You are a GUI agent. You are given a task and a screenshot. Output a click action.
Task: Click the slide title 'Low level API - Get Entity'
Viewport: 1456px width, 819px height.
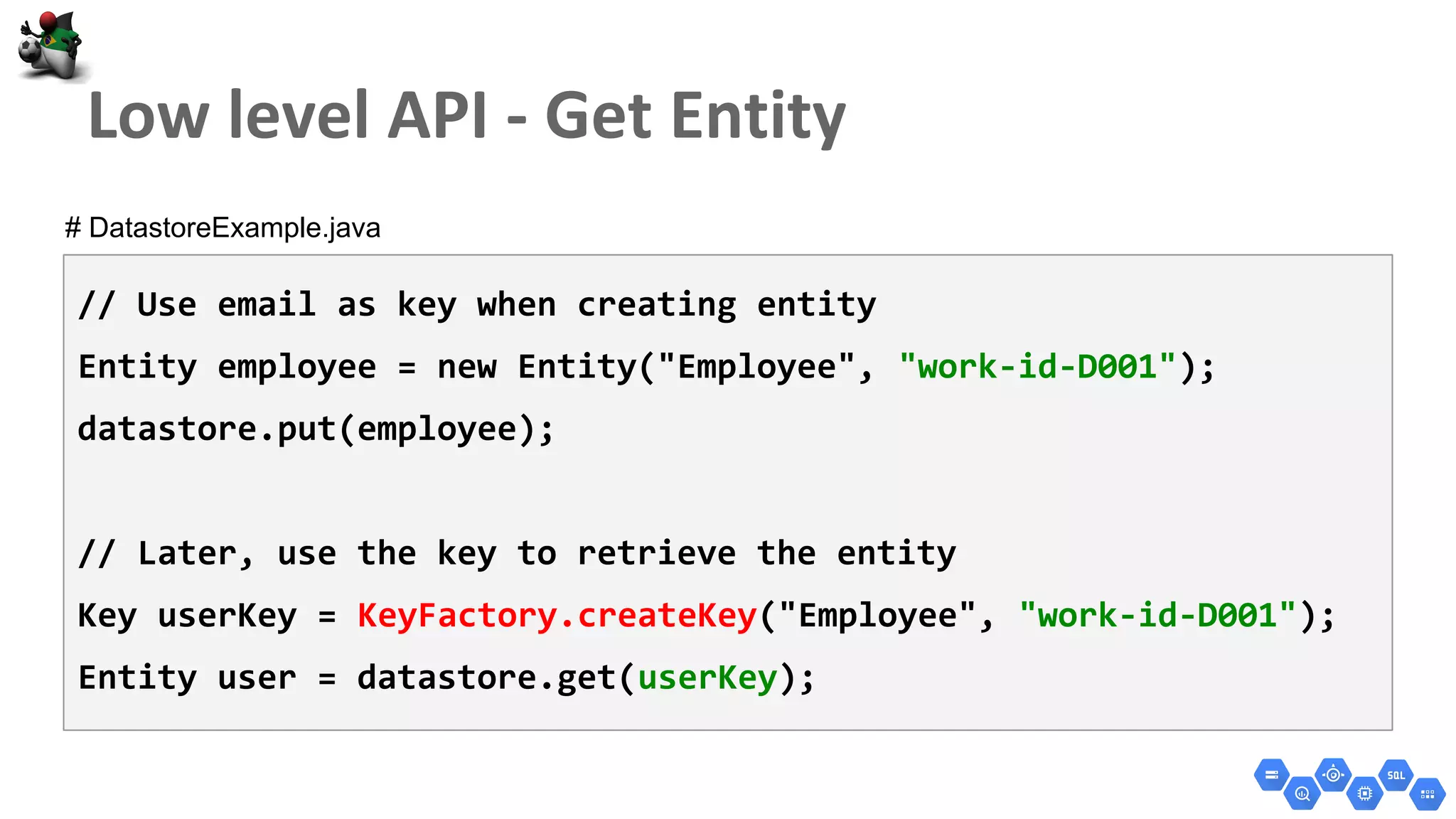click(x=467, y=116)
